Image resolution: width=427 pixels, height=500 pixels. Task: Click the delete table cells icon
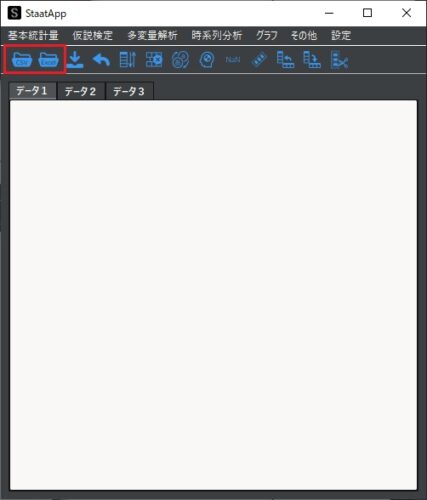(x=154, y=60)
